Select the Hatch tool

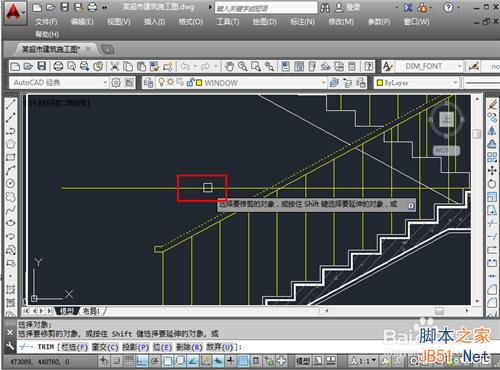(10, 289)
